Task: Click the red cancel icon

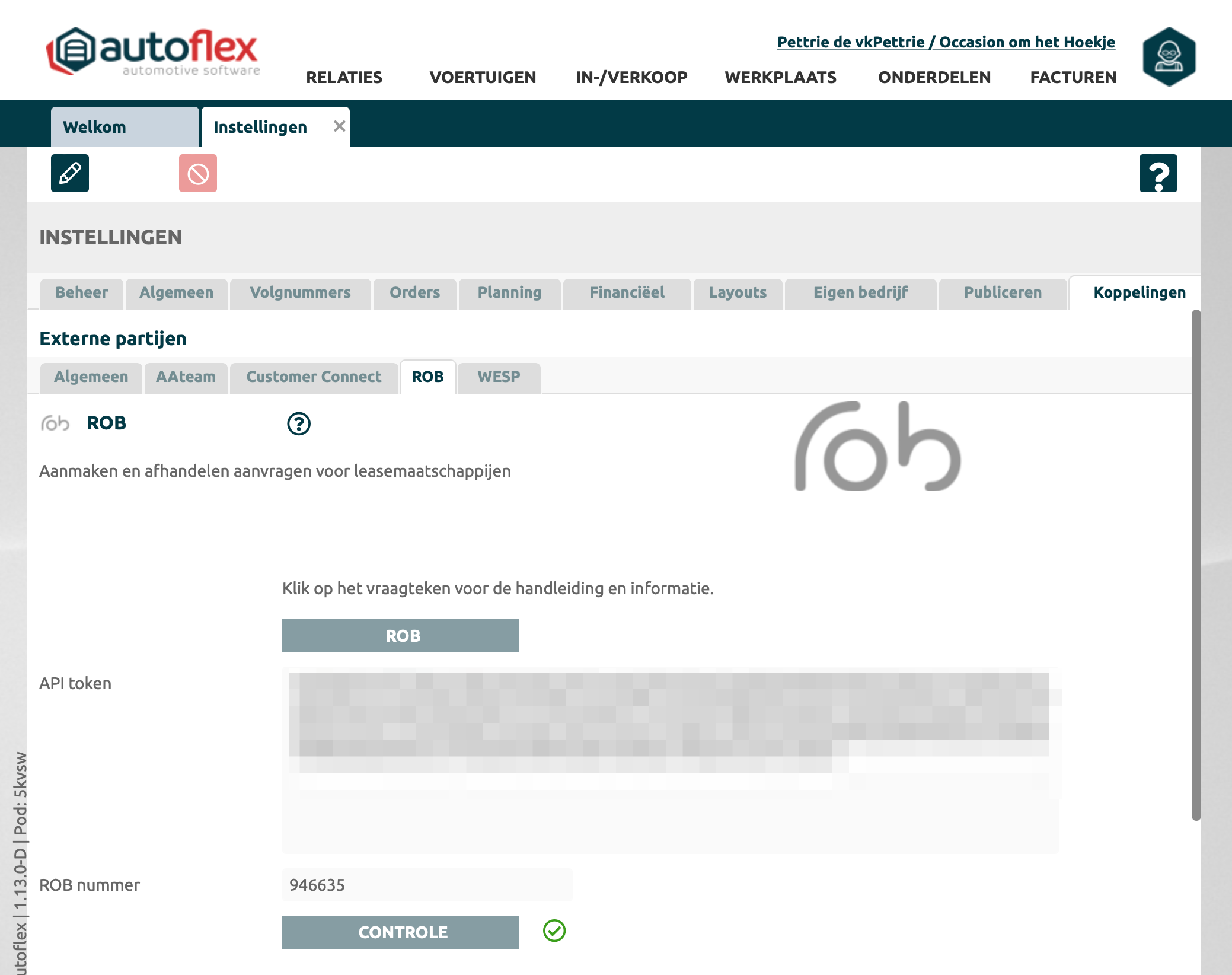Action: [x=198, y=173]
